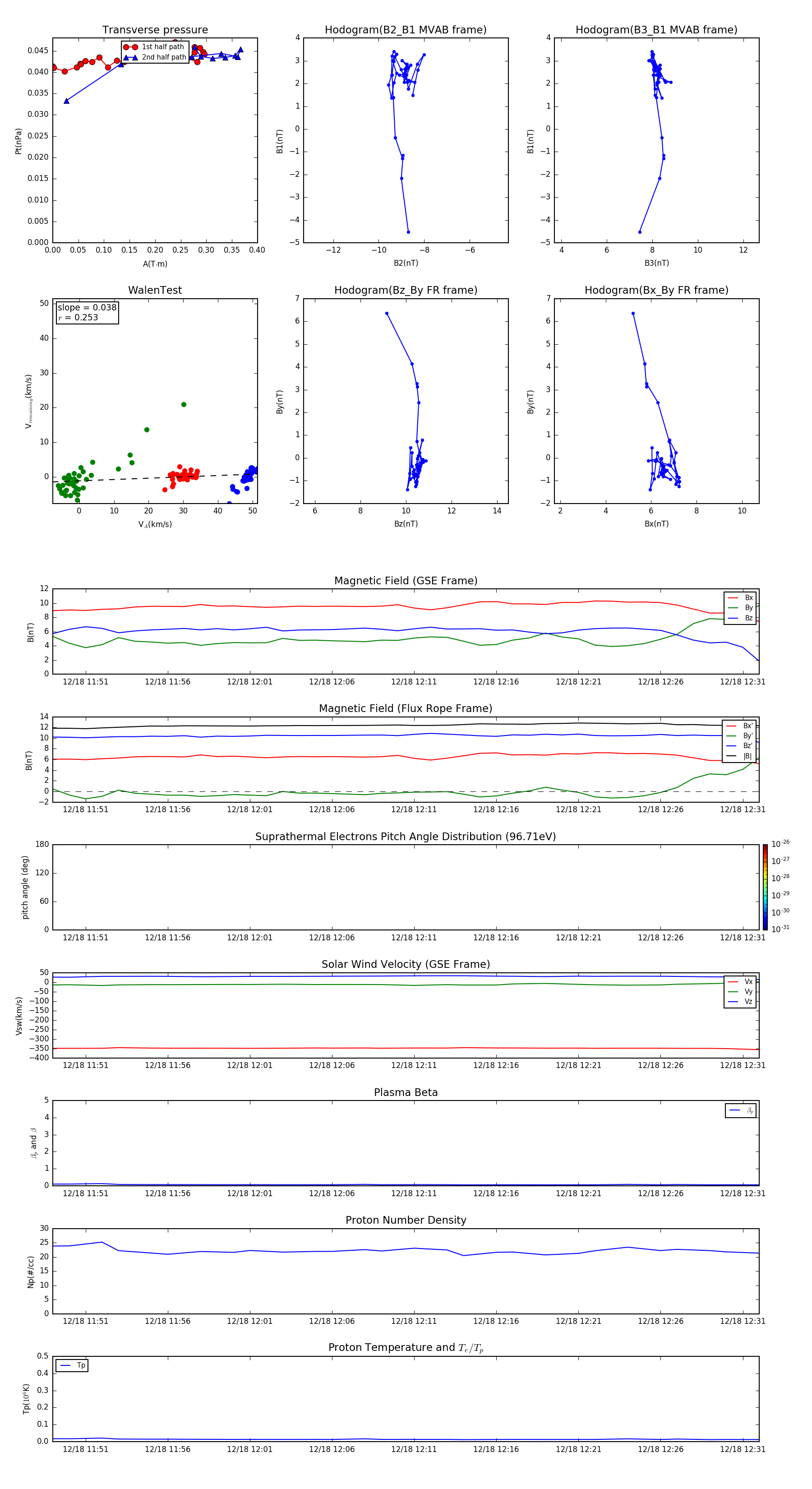Click the 'B3(nT)' x-axis label
This screenshot has width=812, height=1489.
656,263
